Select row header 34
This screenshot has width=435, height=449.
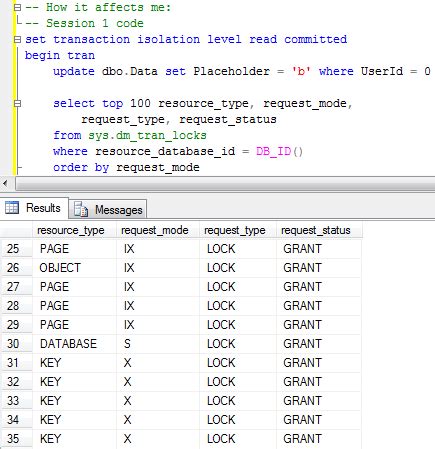(x=16, y=420)
